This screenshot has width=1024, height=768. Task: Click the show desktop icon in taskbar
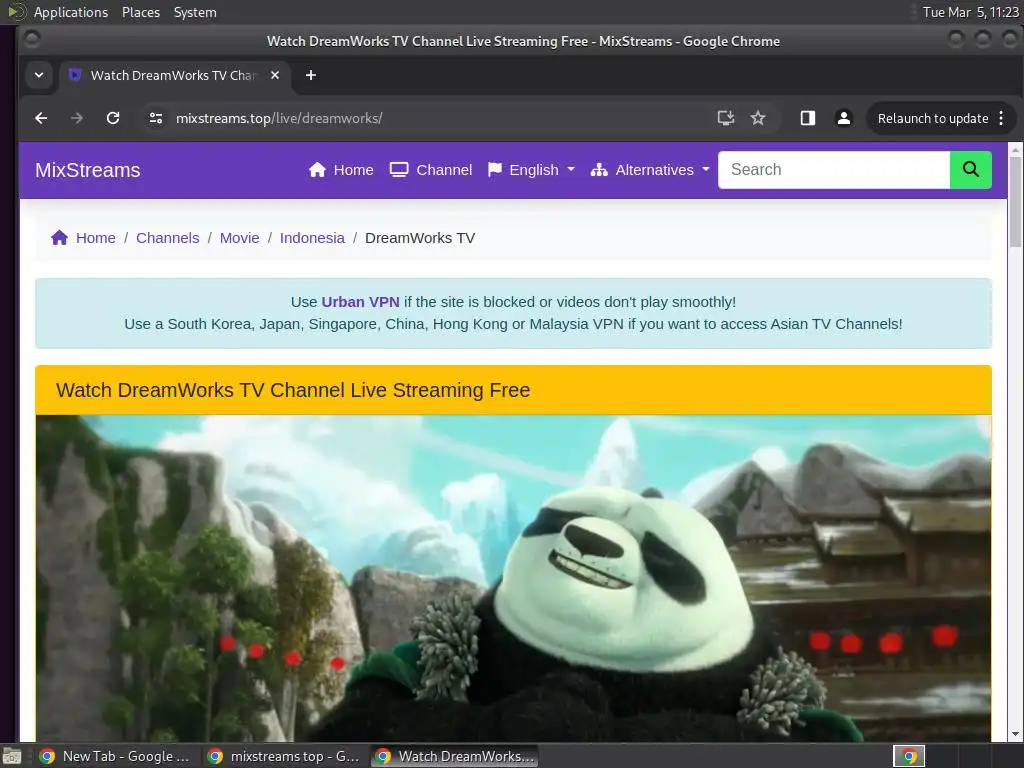12,756
